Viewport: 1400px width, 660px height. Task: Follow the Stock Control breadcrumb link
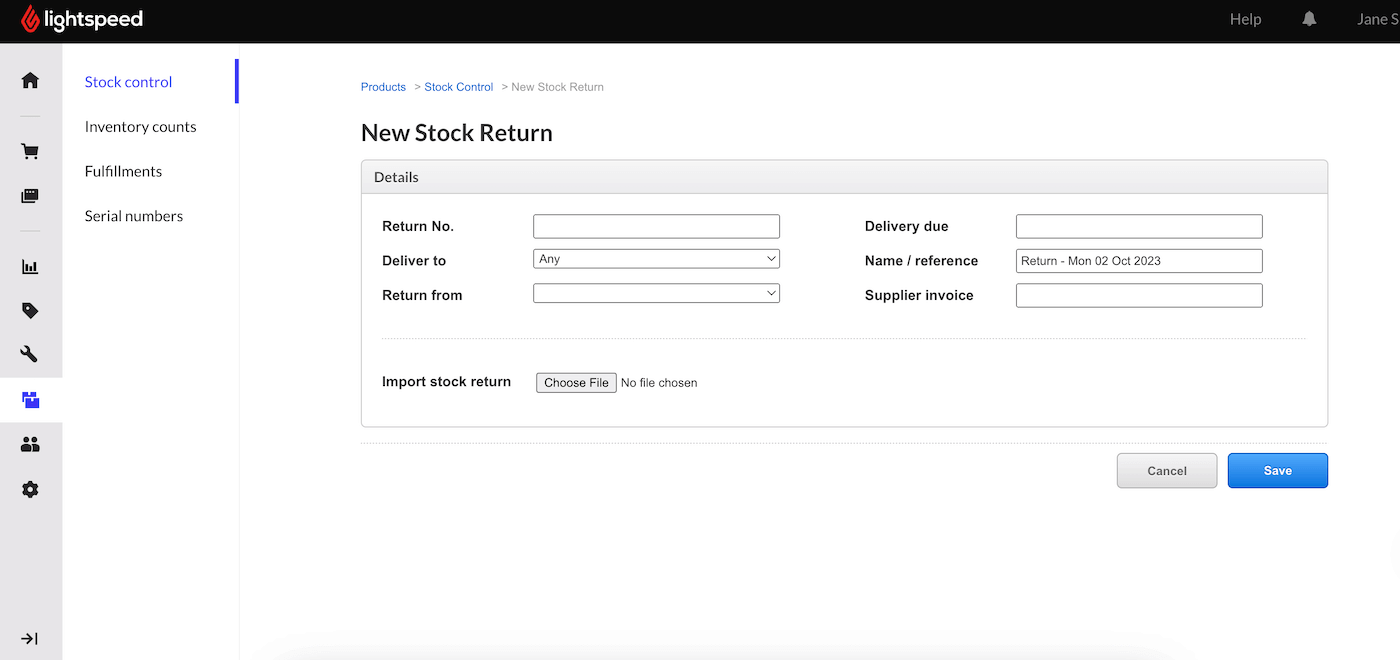pyautogui.click(x=458, y=87)
